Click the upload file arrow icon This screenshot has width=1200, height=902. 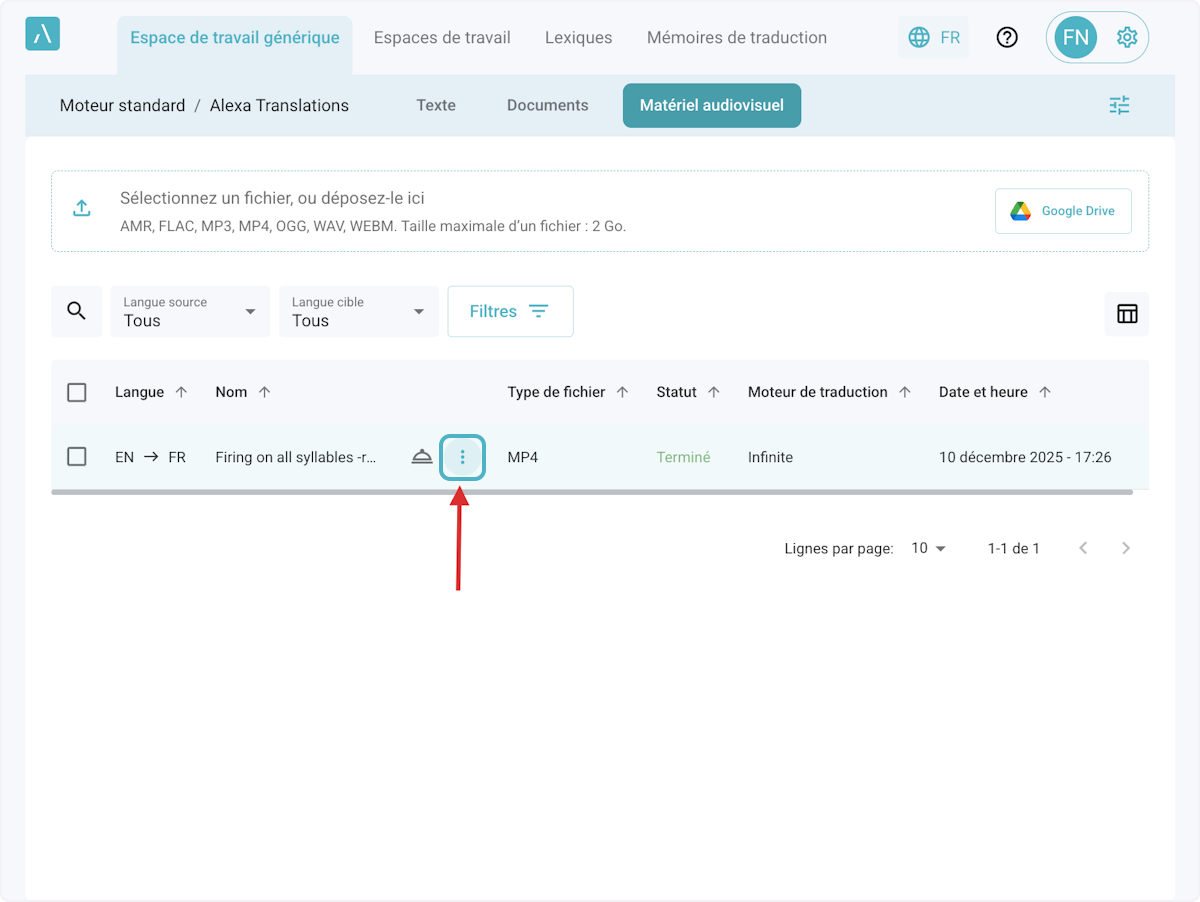pyautogui.click(x=82, y=208)
